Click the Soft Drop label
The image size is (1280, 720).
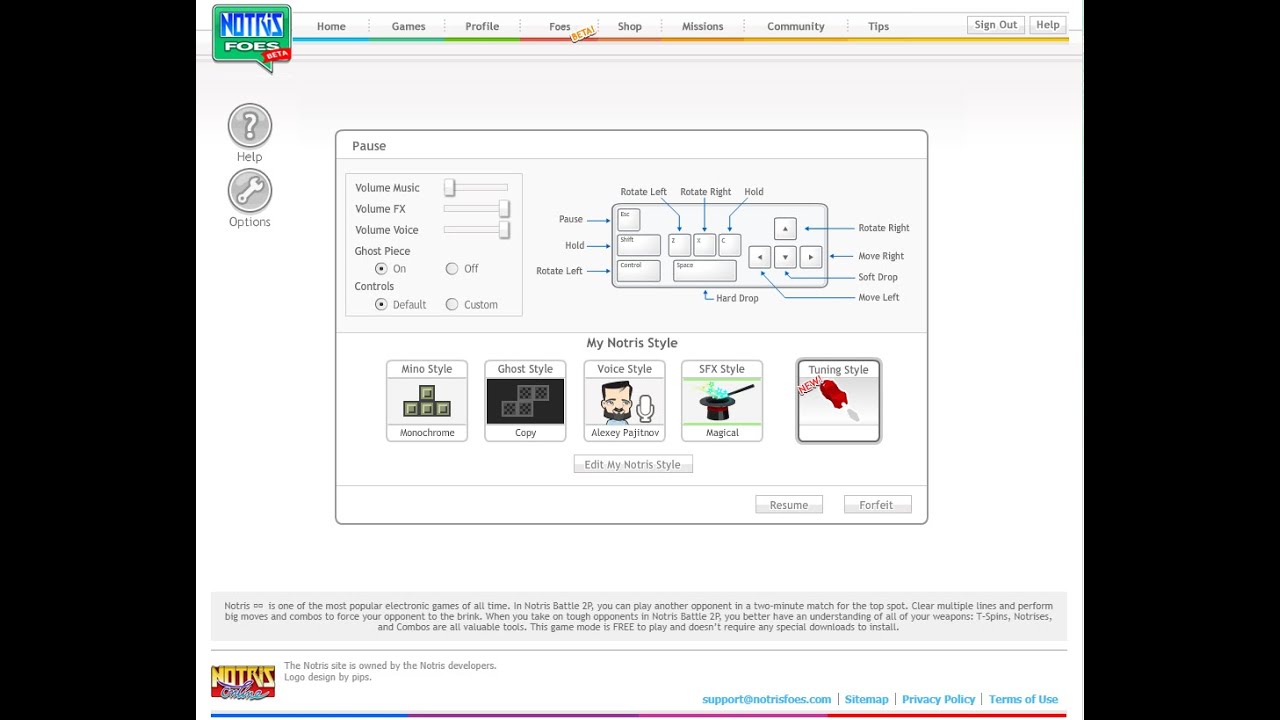[878, 277]
